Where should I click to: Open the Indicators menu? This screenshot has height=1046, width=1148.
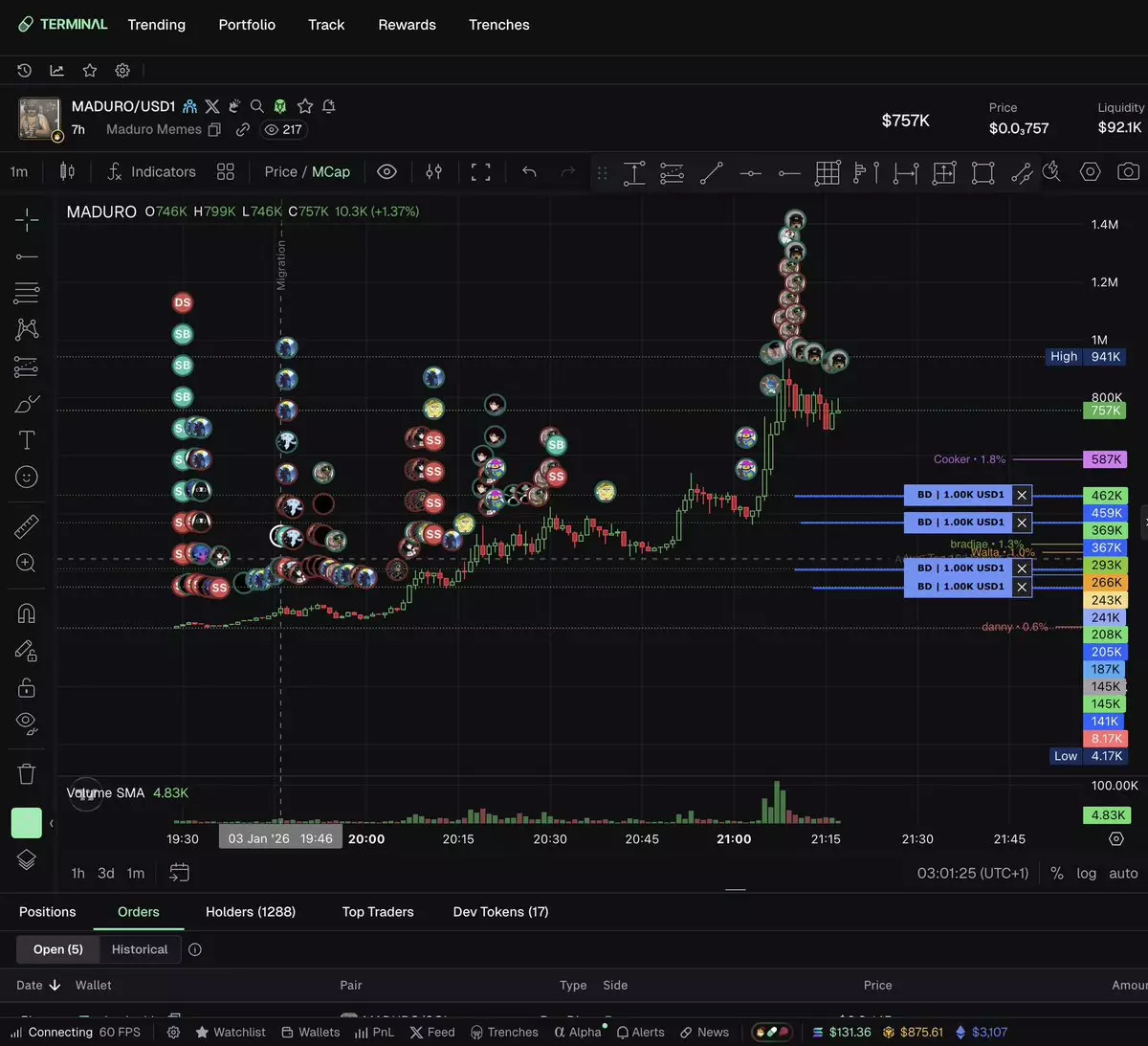coord(152,172)
